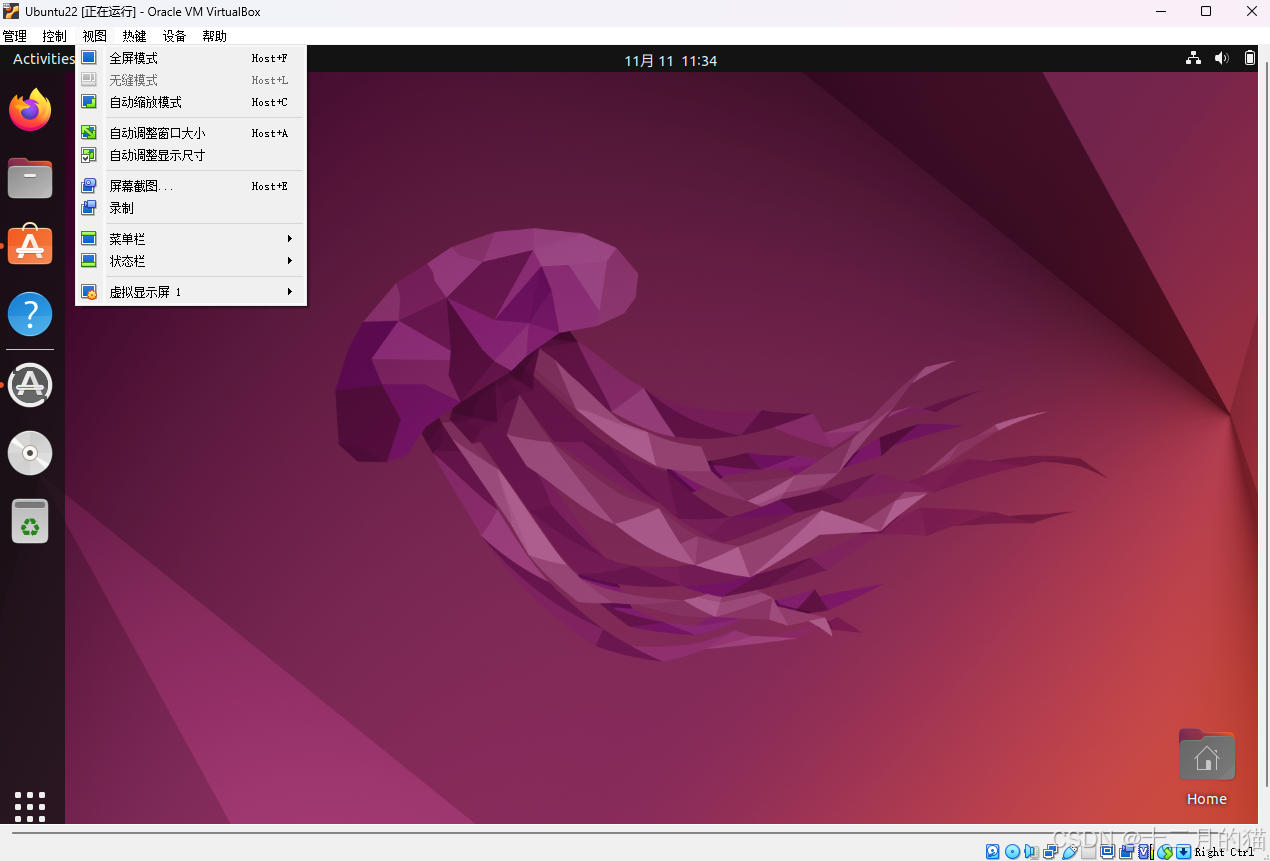Open Ubuntu Software orange bag icon
Viewport: 1270px width, 861px height.
point(30,245)
